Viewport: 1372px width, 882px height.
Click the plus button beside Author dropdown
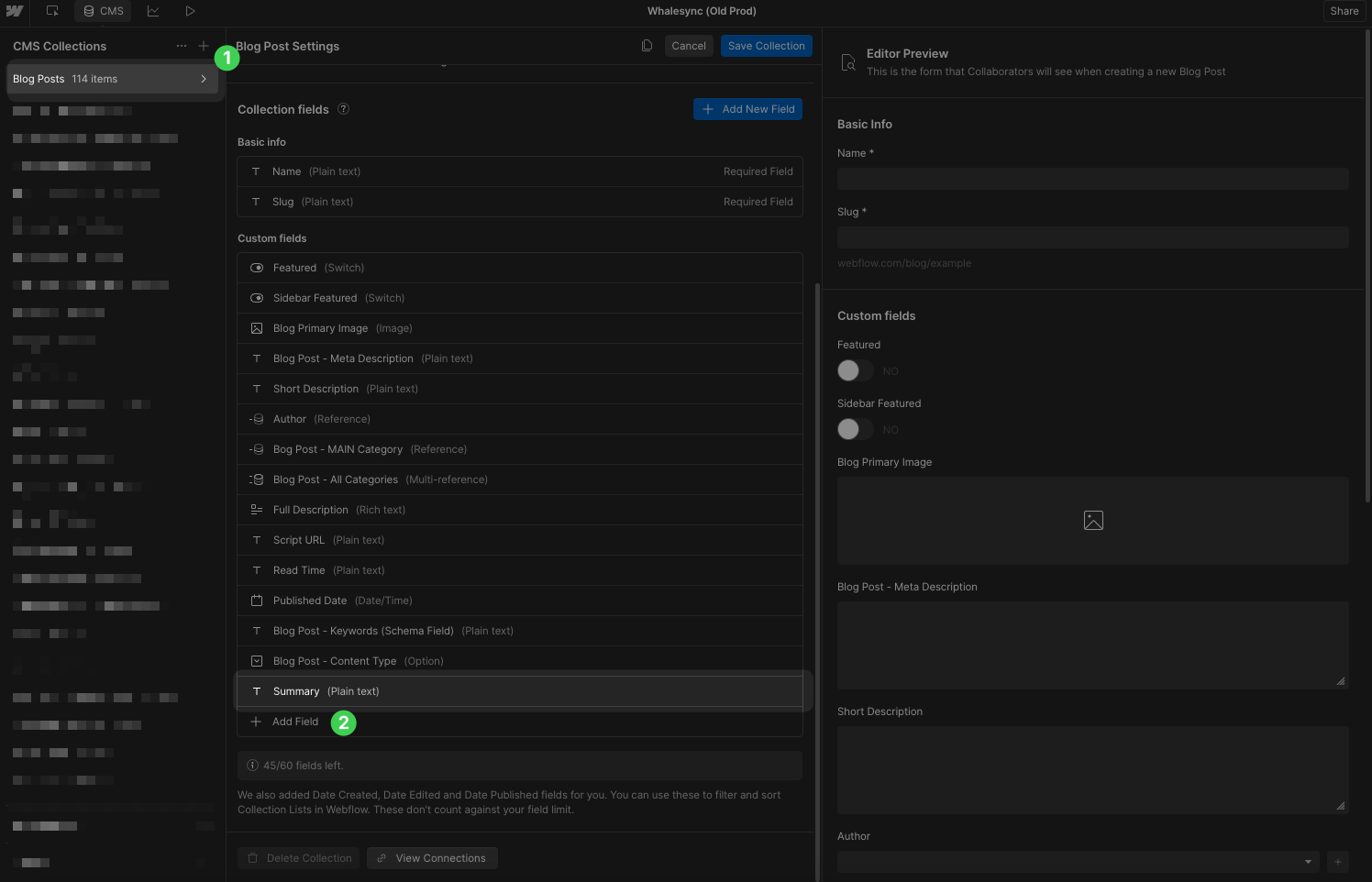(x=1338, y=862)
